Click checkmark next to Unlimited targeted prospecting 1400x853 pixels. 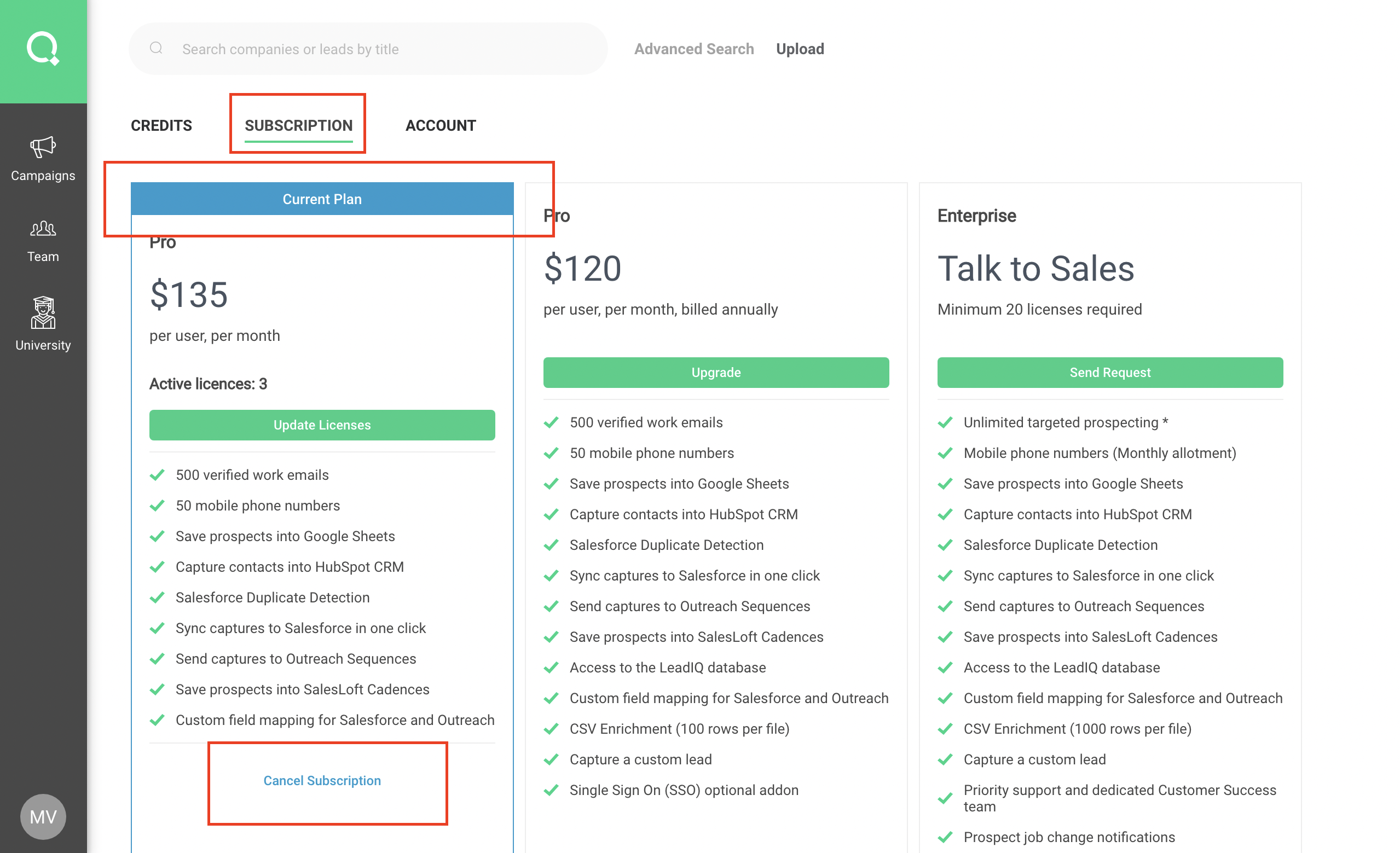tap(945, 422)
